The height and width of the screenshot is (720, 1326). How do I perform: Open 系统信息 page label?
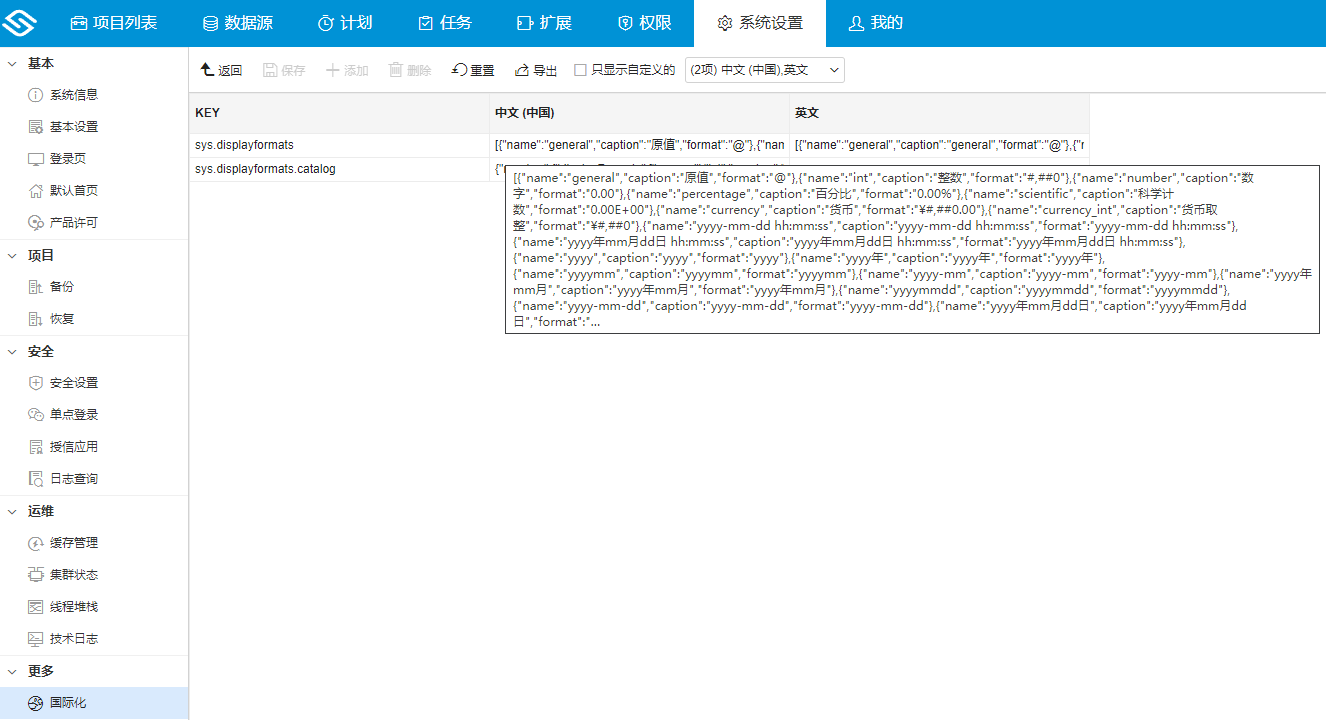[x=74, y=95]
